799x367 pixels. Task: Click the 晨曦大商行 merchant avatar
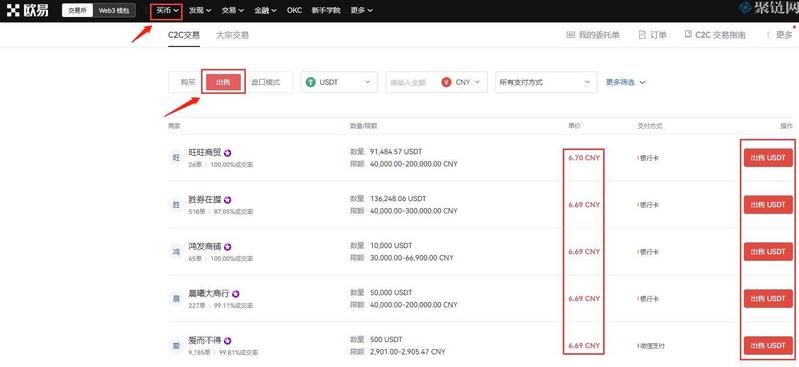(x=176, y=299)
